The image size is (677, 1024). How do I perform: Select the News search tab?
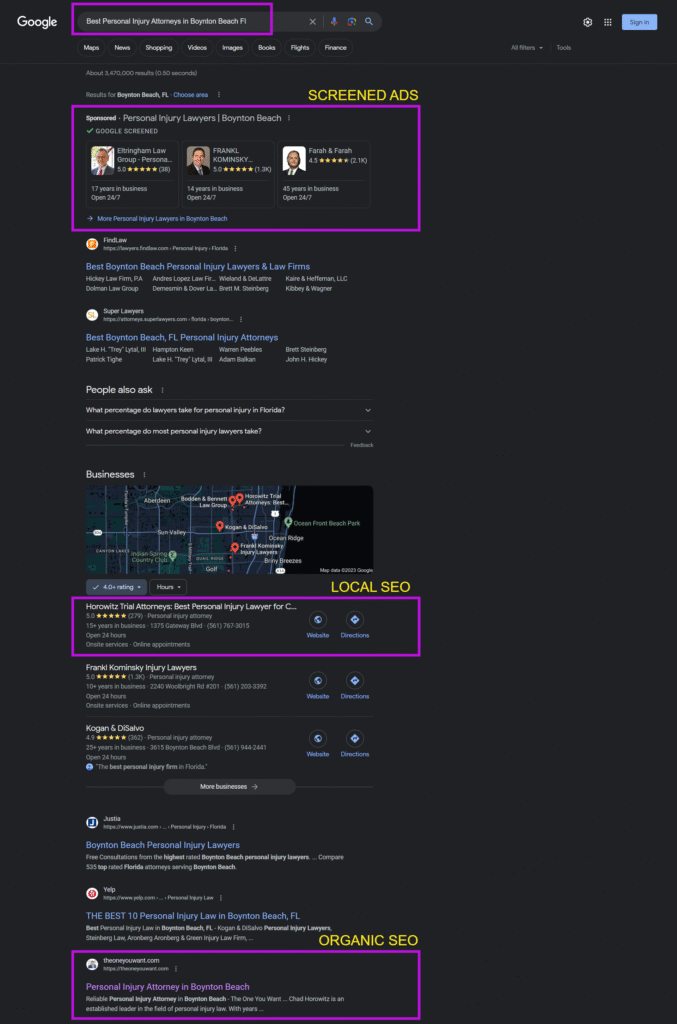122,47
